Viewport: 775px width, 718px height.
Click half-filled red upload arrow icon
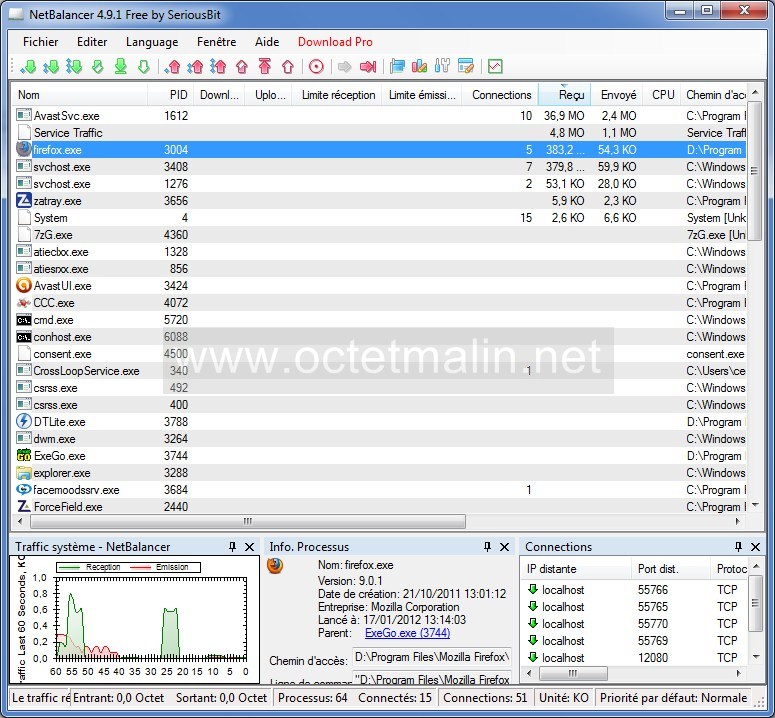[242, 66]
